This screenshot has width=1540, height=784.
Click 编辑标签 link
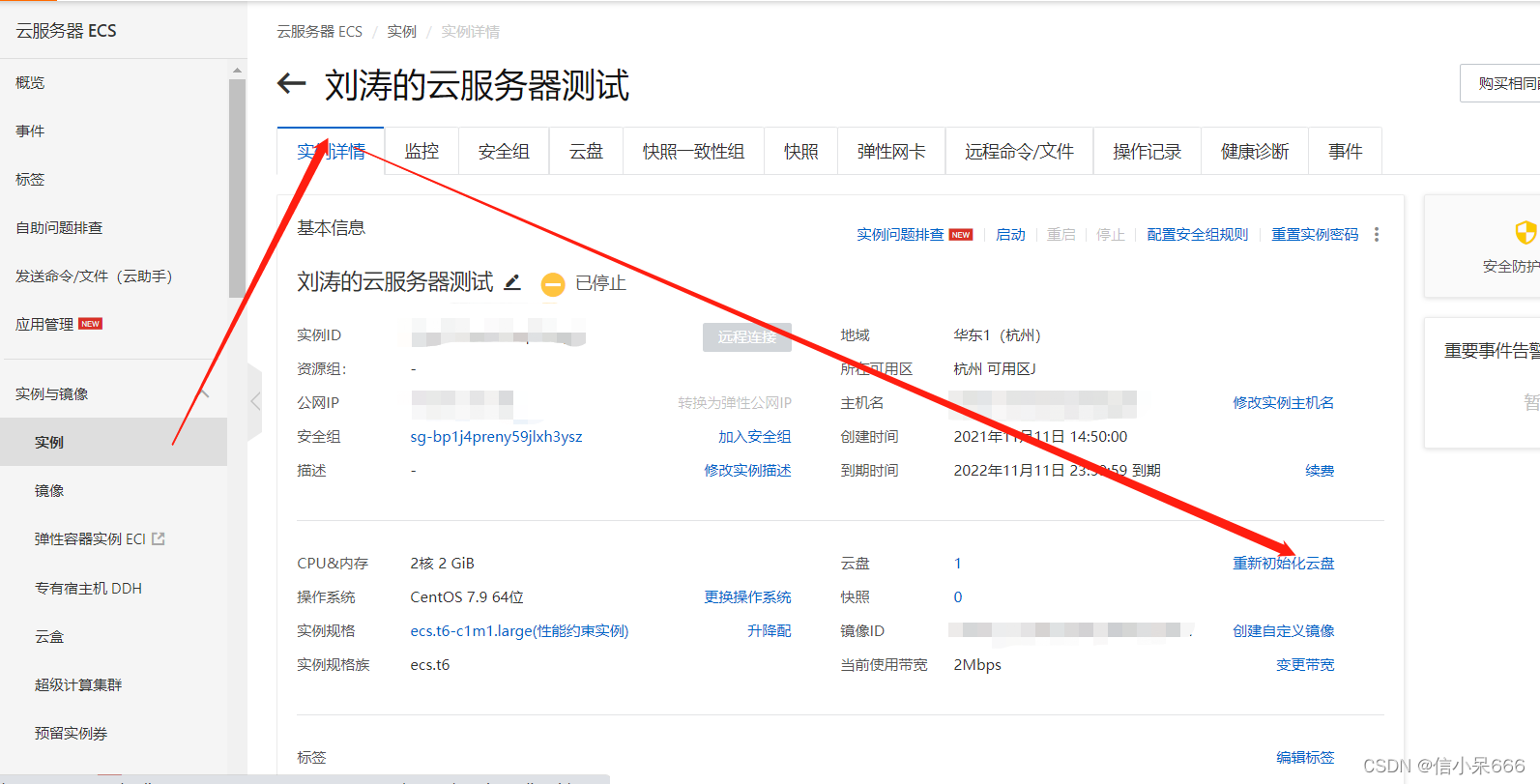point(1305,758)
